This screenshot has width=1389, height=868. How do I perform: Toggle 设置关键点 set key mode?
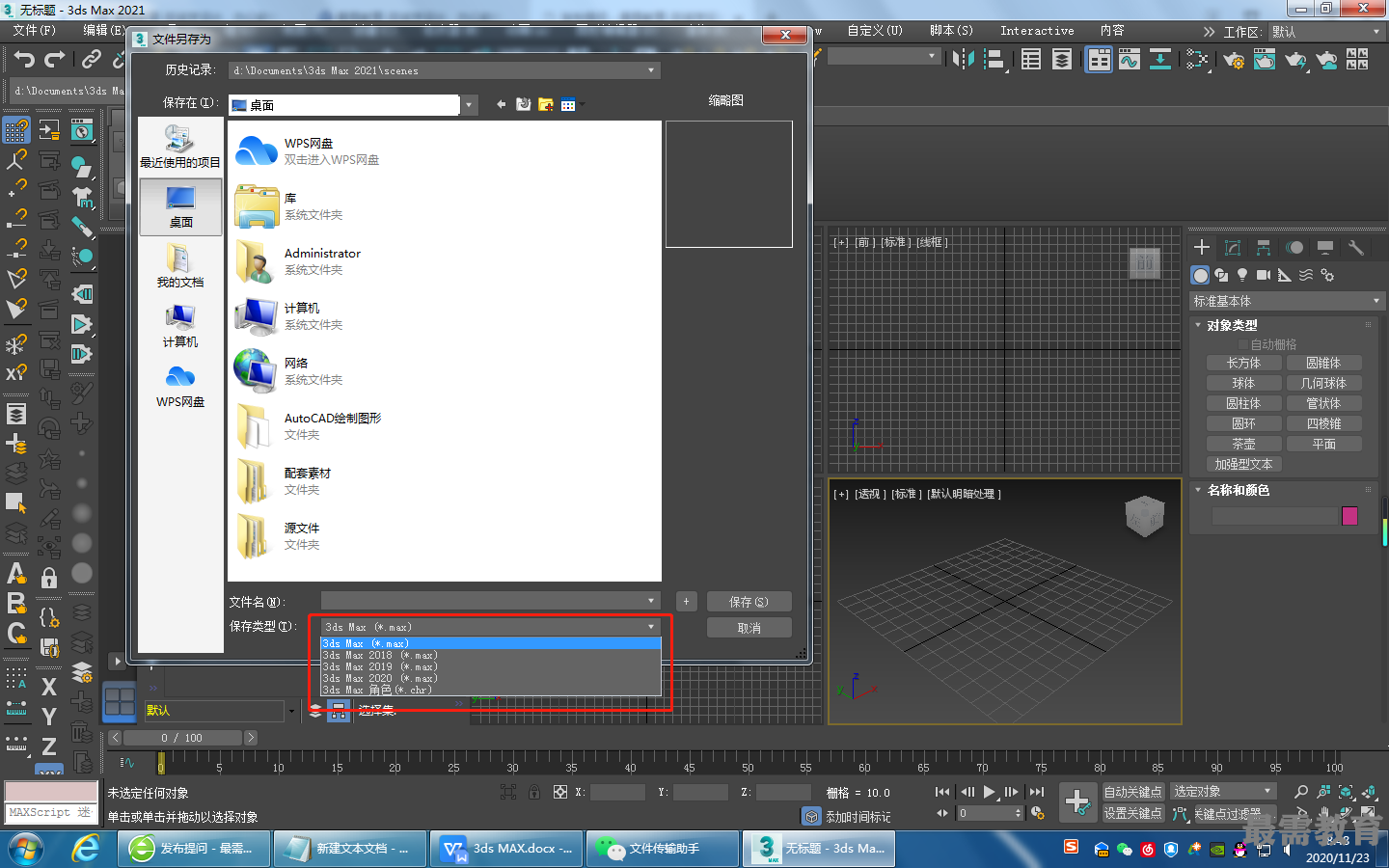point(1133,813)
